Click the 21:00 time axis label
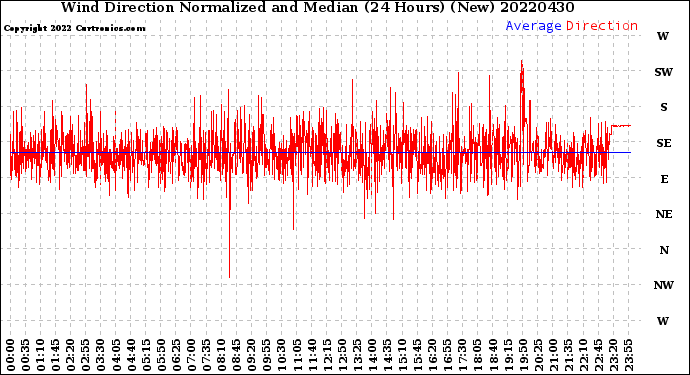This screenshot has width=690, height=375. click(553, 355)
